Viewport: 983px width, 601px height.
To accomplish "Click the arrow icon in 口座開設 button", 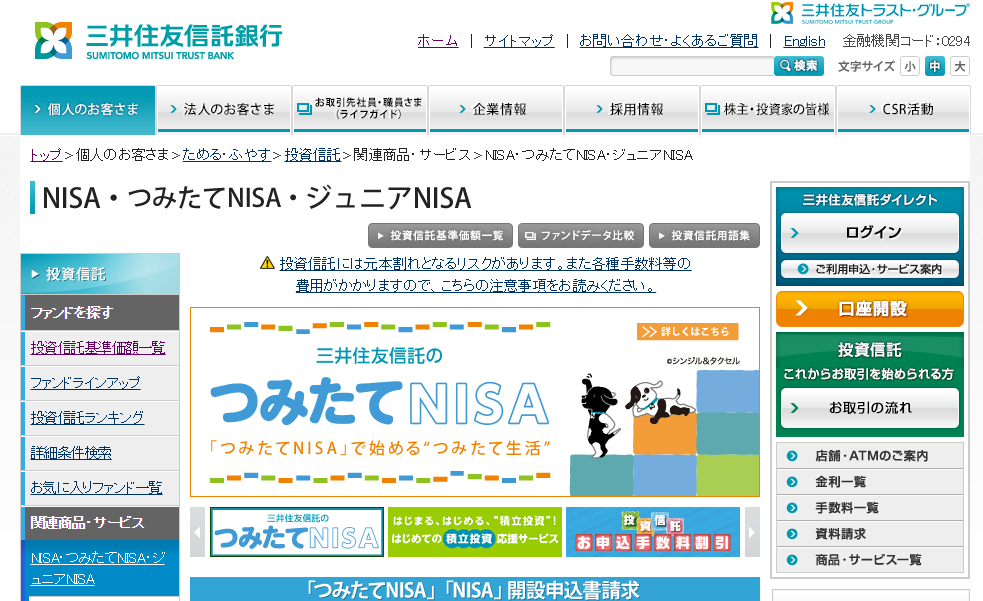I will click(x=801, y=308).
